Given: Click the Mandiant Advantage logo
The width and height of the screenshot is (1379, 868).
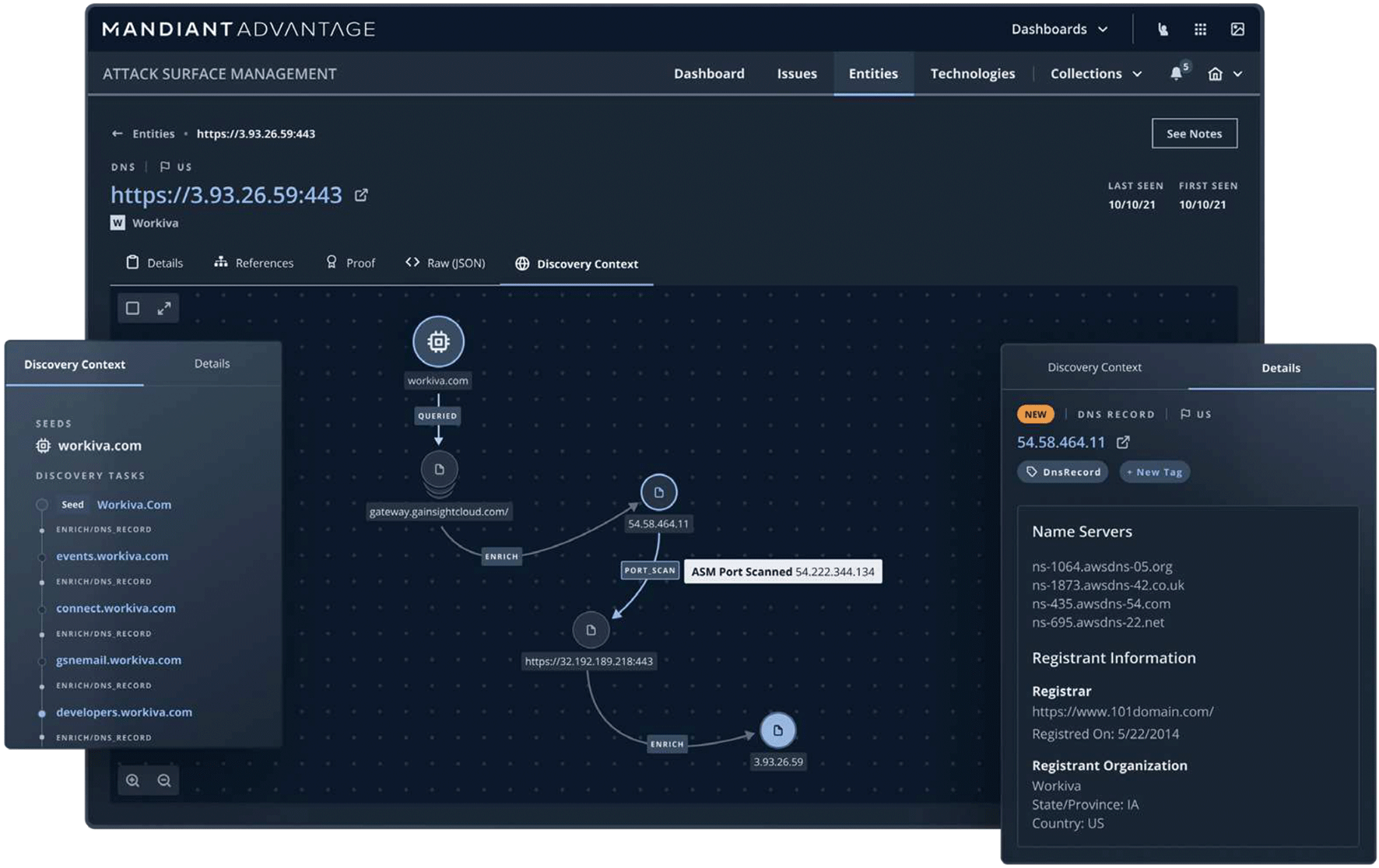Looking at the screenshot, I should 238,30.
